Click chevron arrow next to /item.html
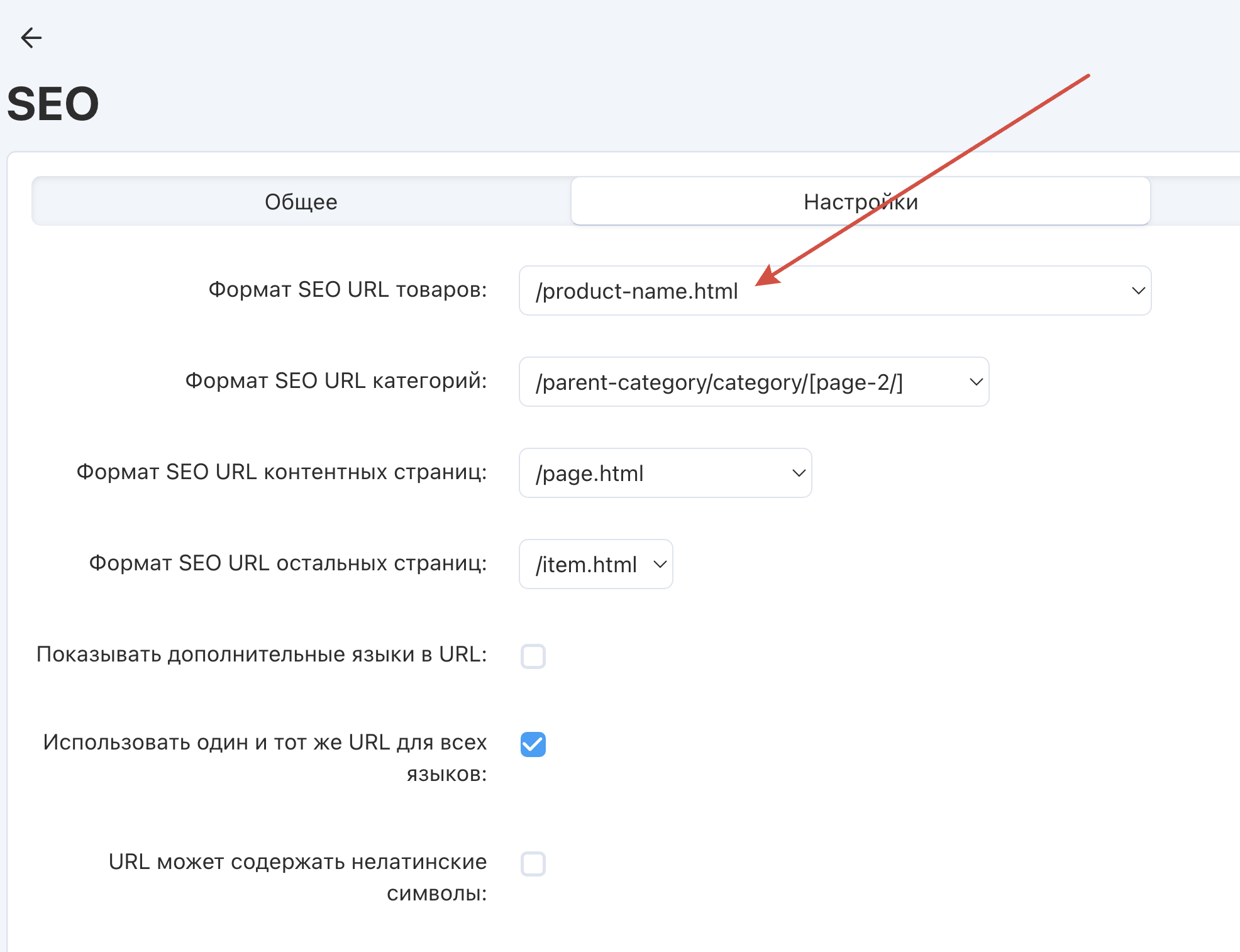The height and width of the screenshot is (952, 1240). [x=660, y=564]
